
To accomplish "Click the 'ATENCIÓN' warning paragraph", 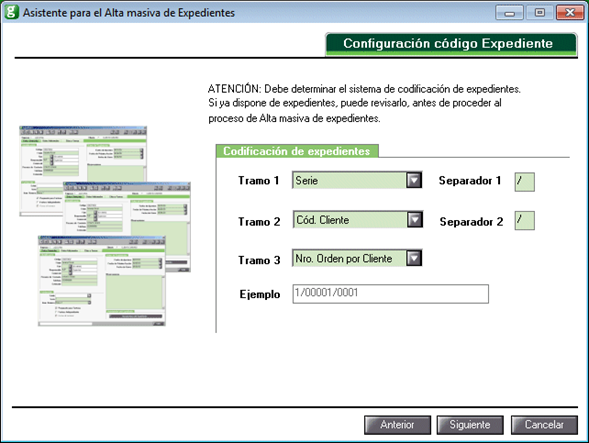I will 364,103.
